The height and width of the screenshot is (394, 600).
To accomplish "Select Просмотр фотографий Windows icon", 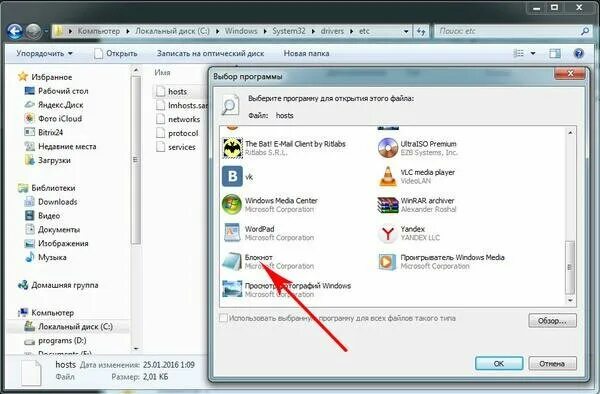I will pyautogui.click(x=232, y=290).
